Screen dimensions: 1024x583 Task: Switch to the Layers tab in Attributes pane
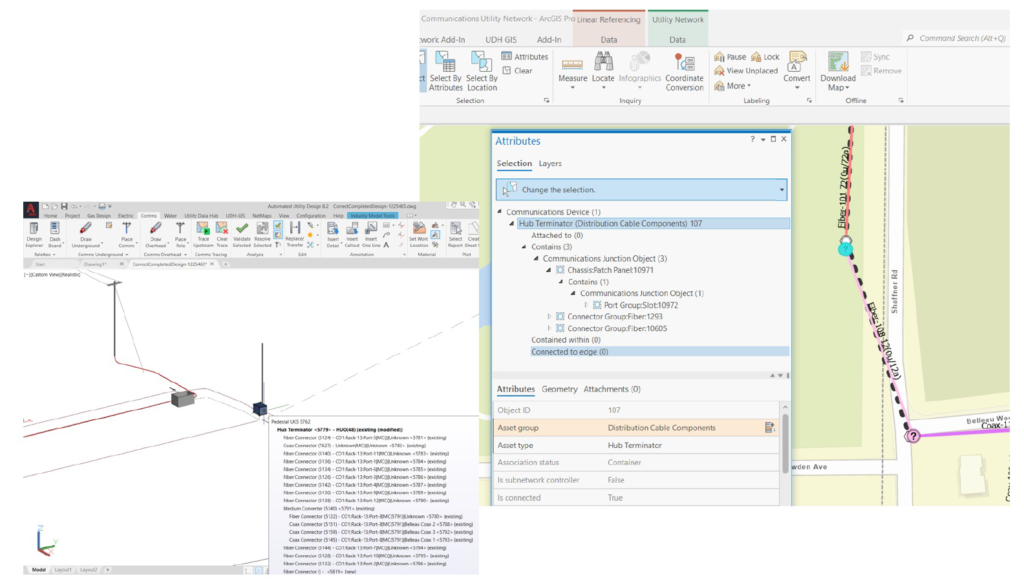pos(550,163)
